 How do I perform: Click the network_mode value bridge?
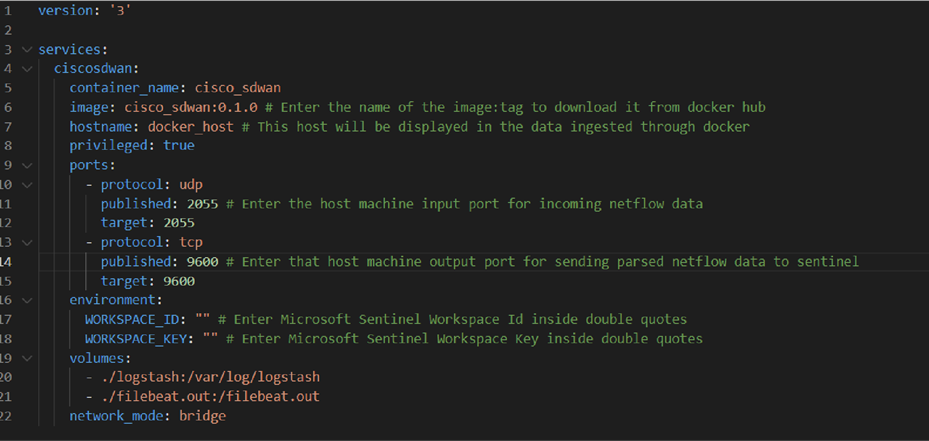coord(203,416)
